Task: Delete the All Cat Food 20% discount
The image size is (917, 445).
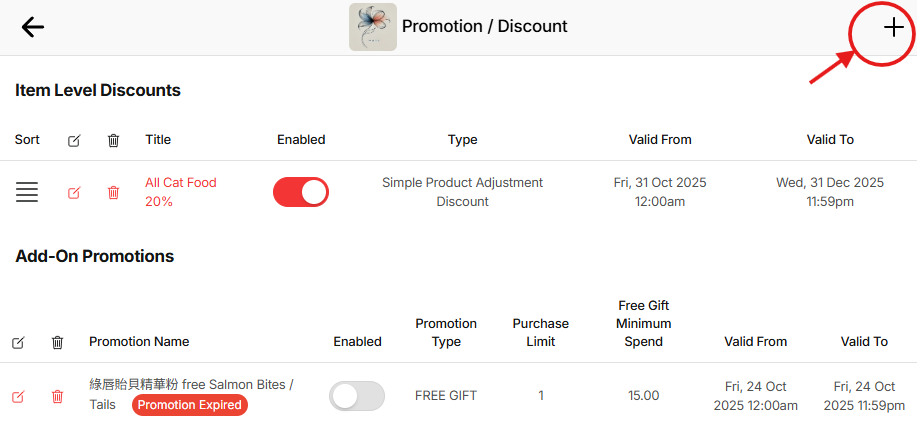Action: point(113,192)
